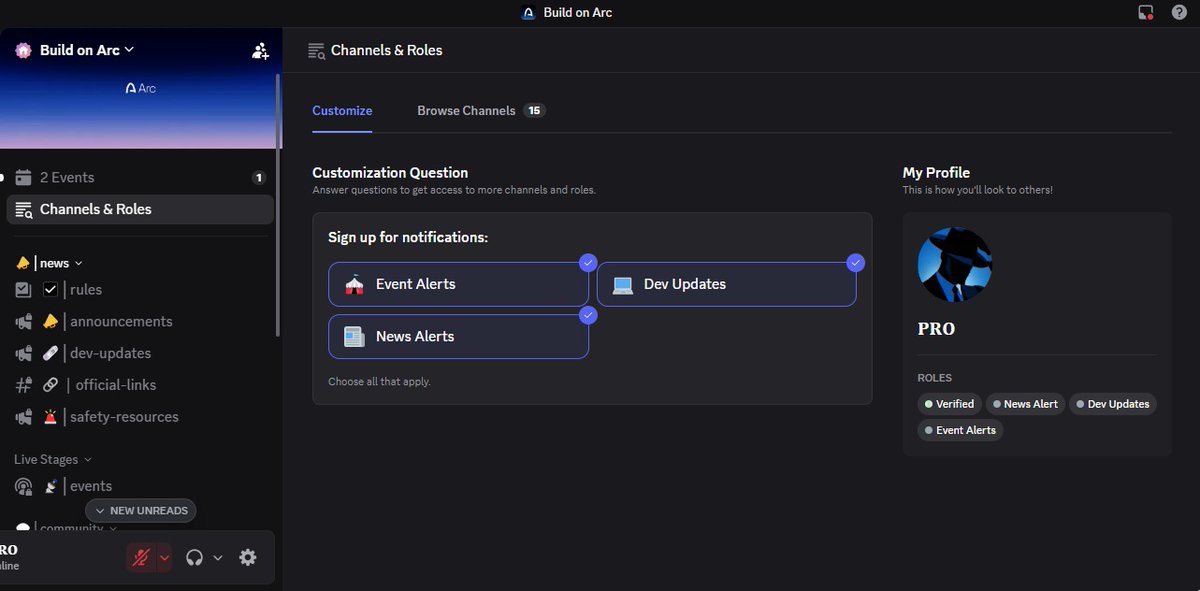Click the megaphone icon beside dev-updates channel
This screenshot has width=1200, height=591.
(23, 353)
